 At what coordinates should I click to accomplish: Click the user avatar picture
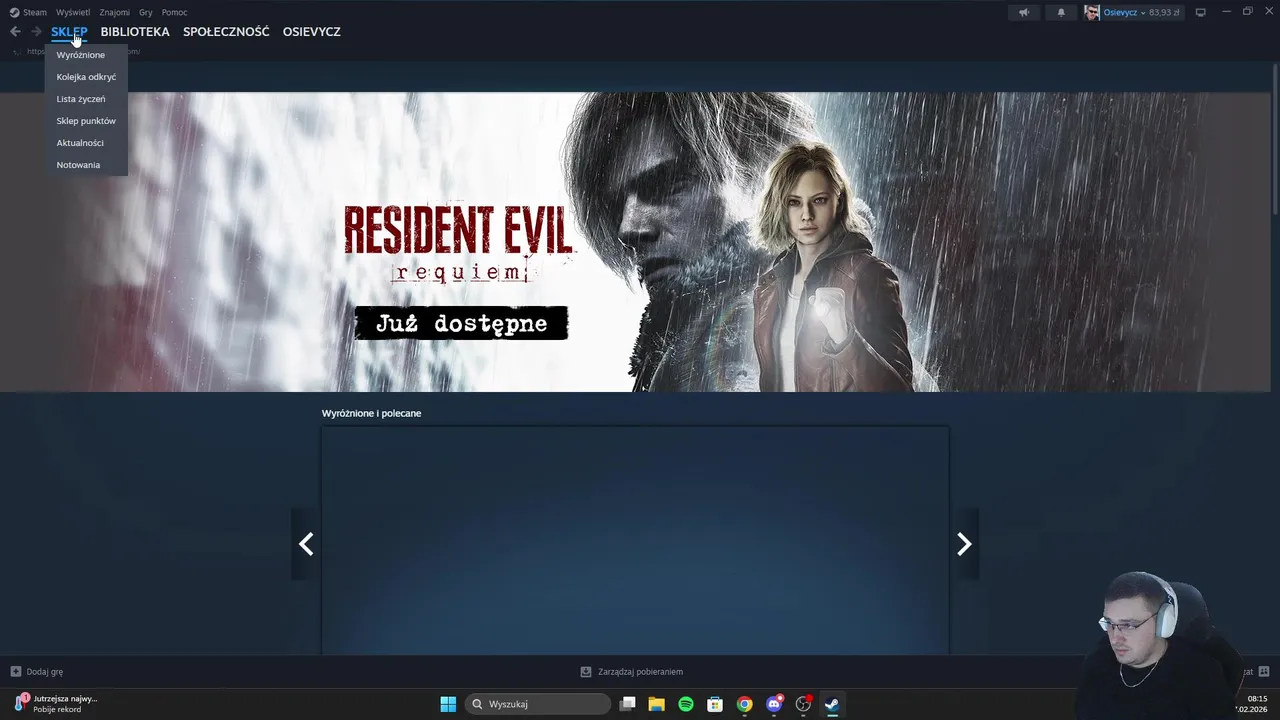[x=1092, y=12]
